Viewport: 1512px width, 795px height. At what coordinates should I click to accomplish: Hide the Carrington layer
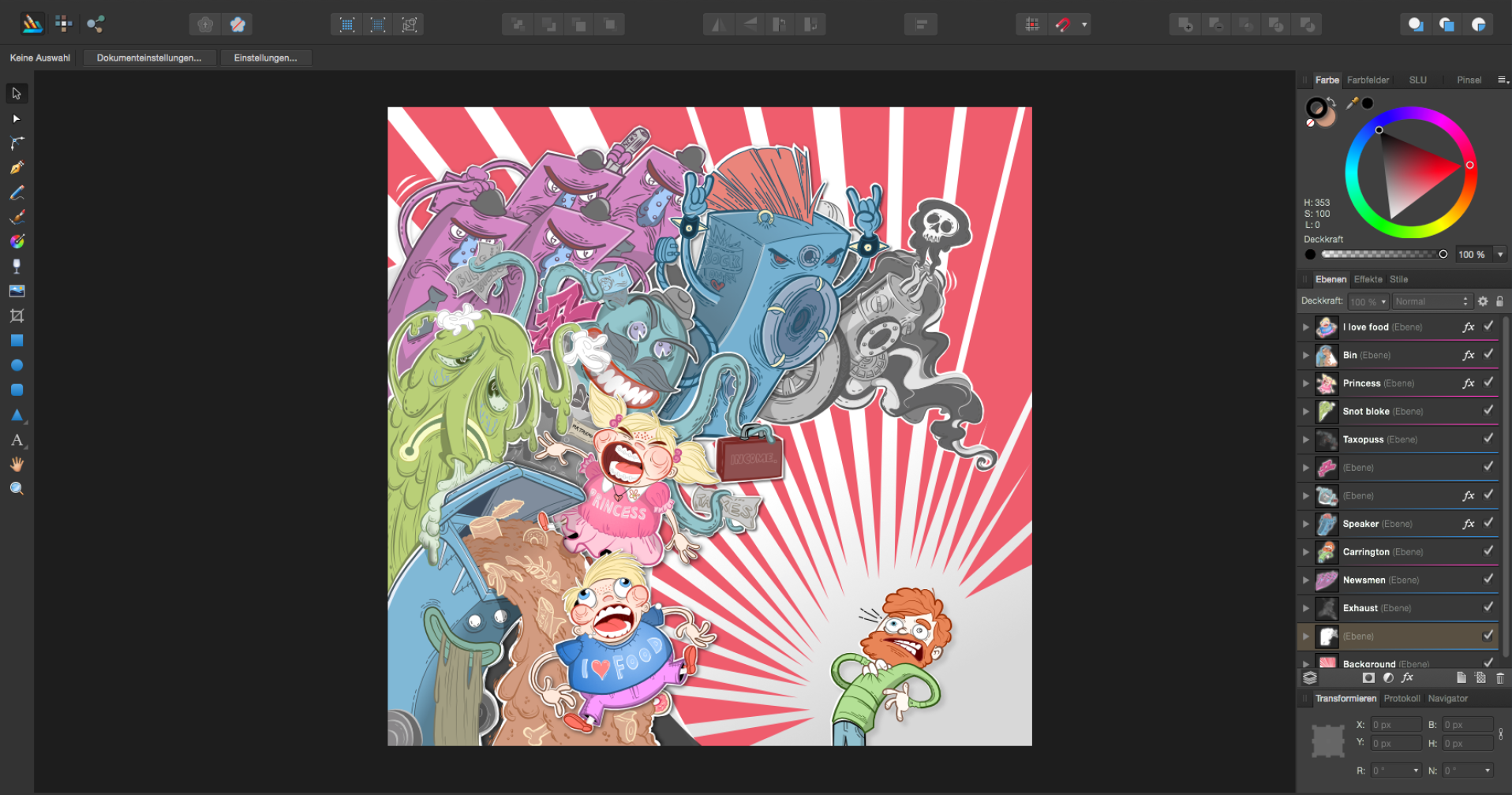pyautogui.click(x=1488, y=551)
